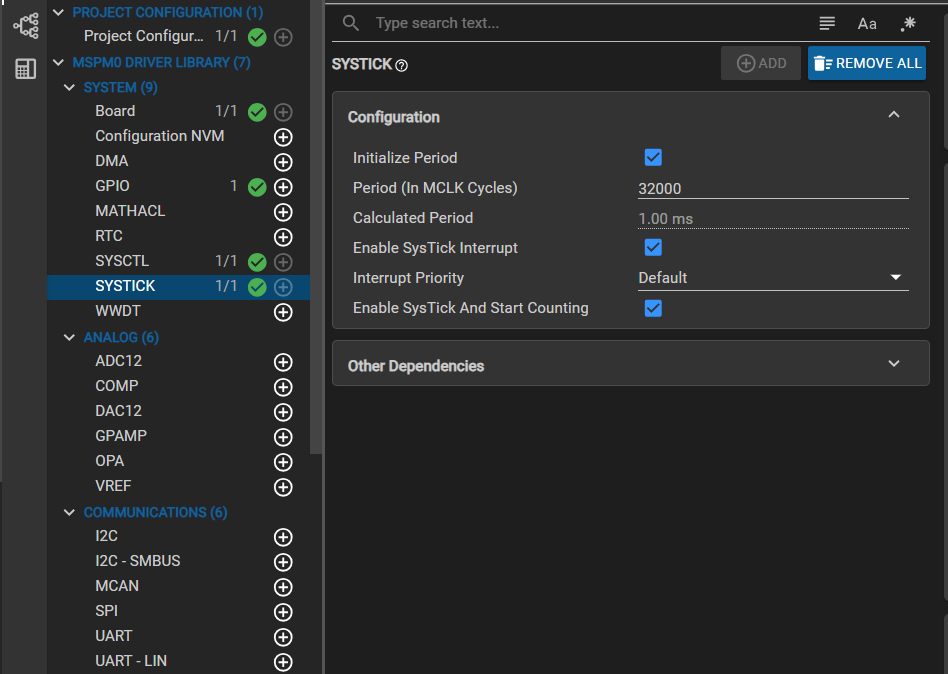The width and height of the screenshot is (948, 674).
Task: Open SYSTICK help question mark icon
Action: 401,65
